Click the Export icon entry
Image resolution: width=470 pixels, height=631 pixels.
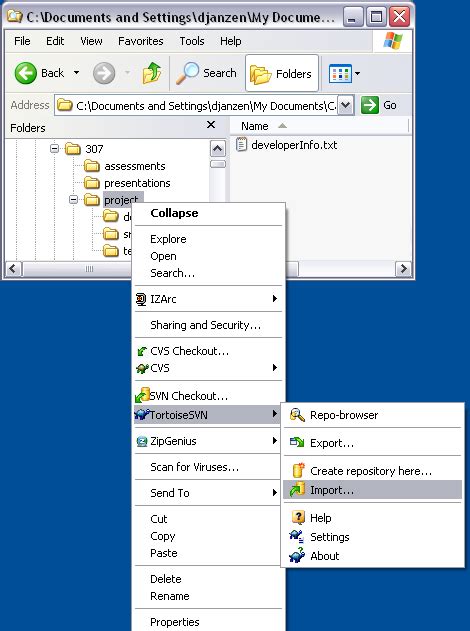297,443
